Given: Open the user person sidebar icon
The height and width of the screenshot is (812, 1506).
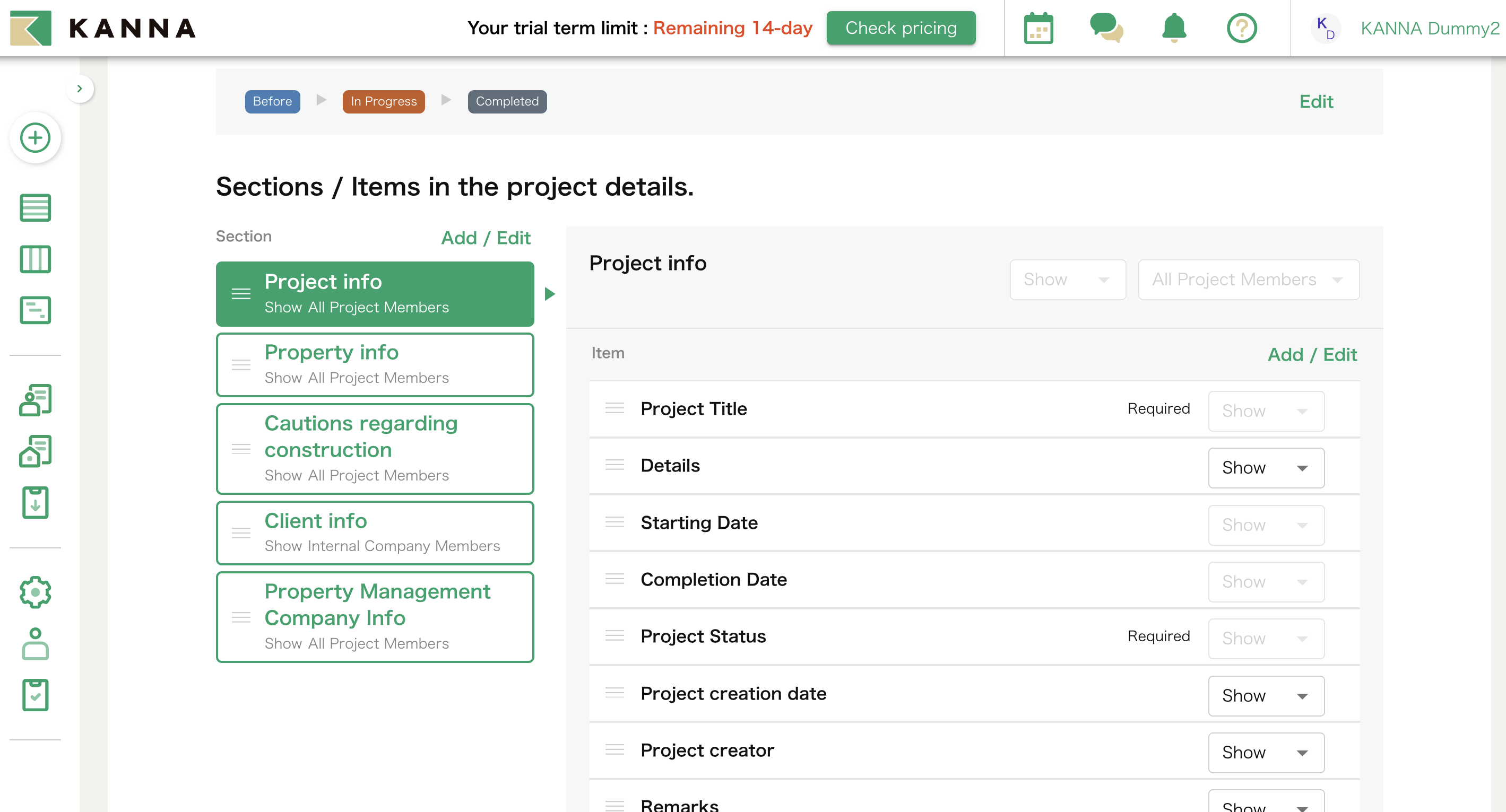Looking at the screenshot, I should 35,643.
